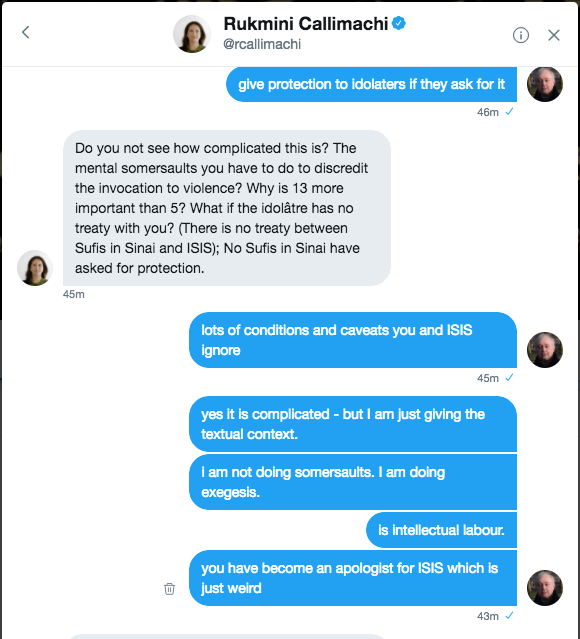Viewport: 580px width, 639px height.
Task: Select the 'lots of conditions and caveats' bubble
Action: [353, 340]
